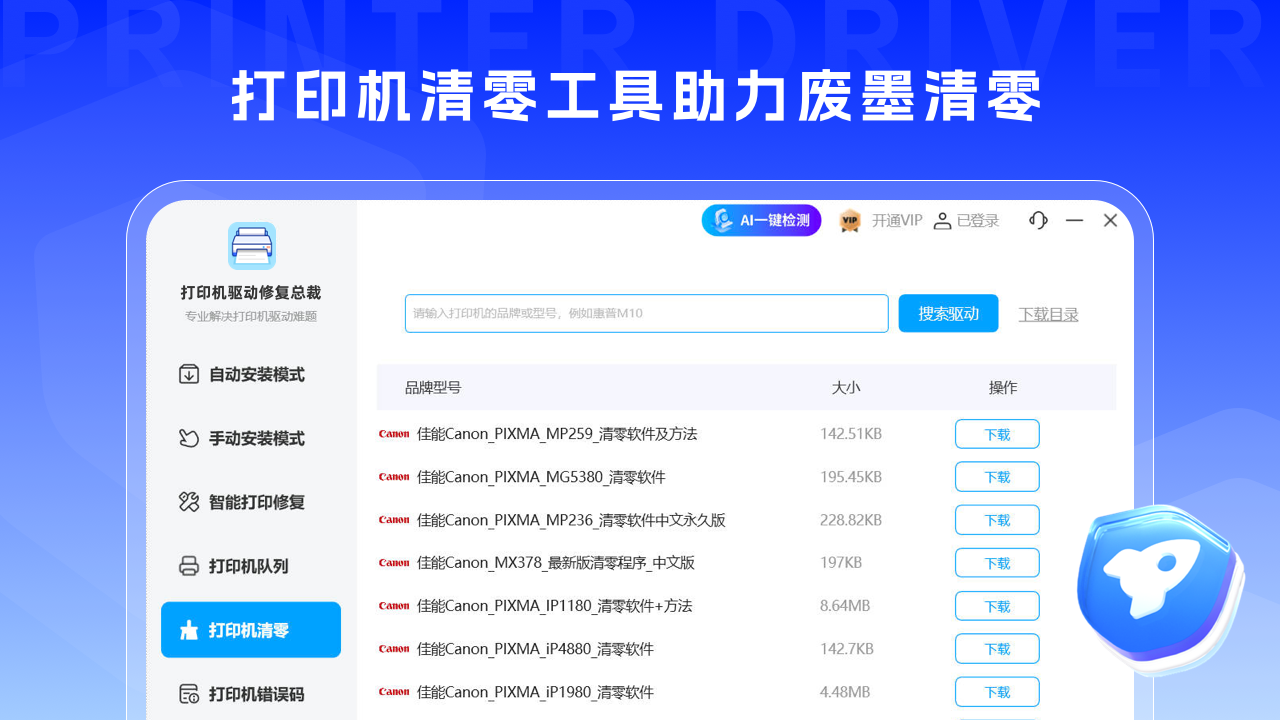Launch AI一键检测 detection

(x=761, y=220)
